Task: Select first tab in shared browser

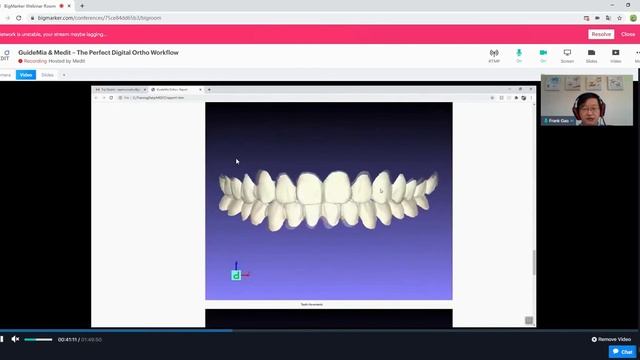Action: 120,89
